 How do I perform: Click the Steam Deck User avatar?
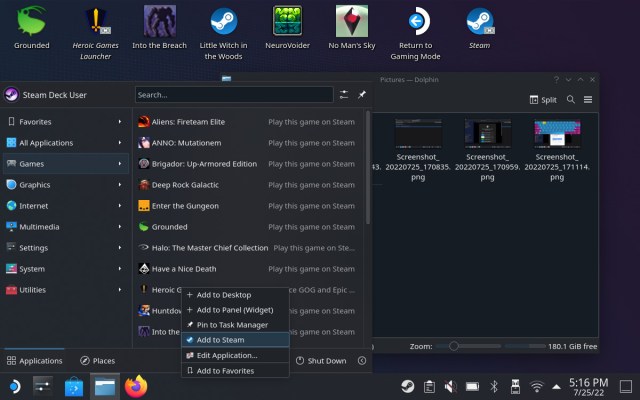point(11,95)
